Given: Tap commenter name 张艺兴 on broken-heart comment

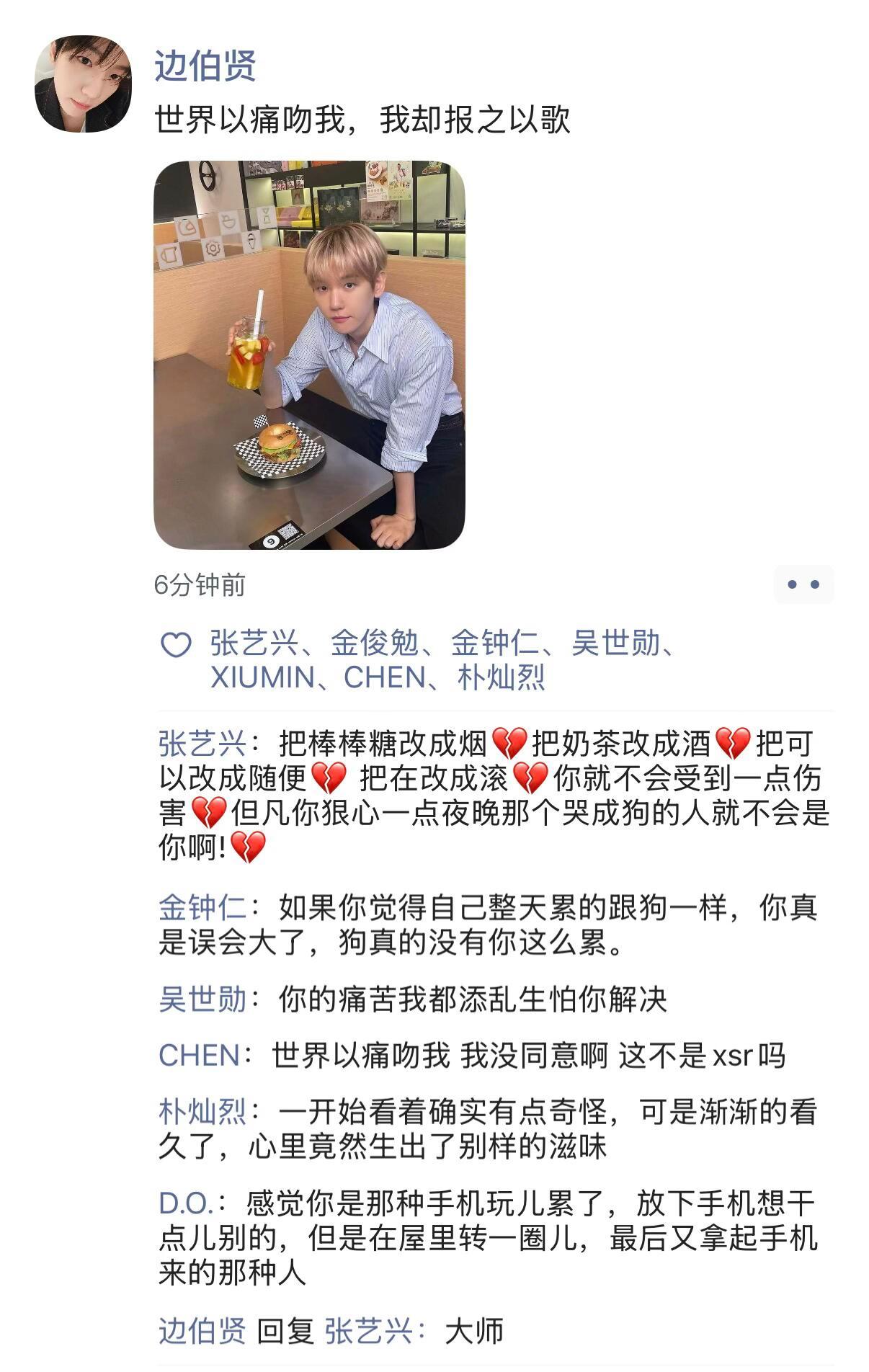Looking at the screenshot, I should tap(202, 744).
